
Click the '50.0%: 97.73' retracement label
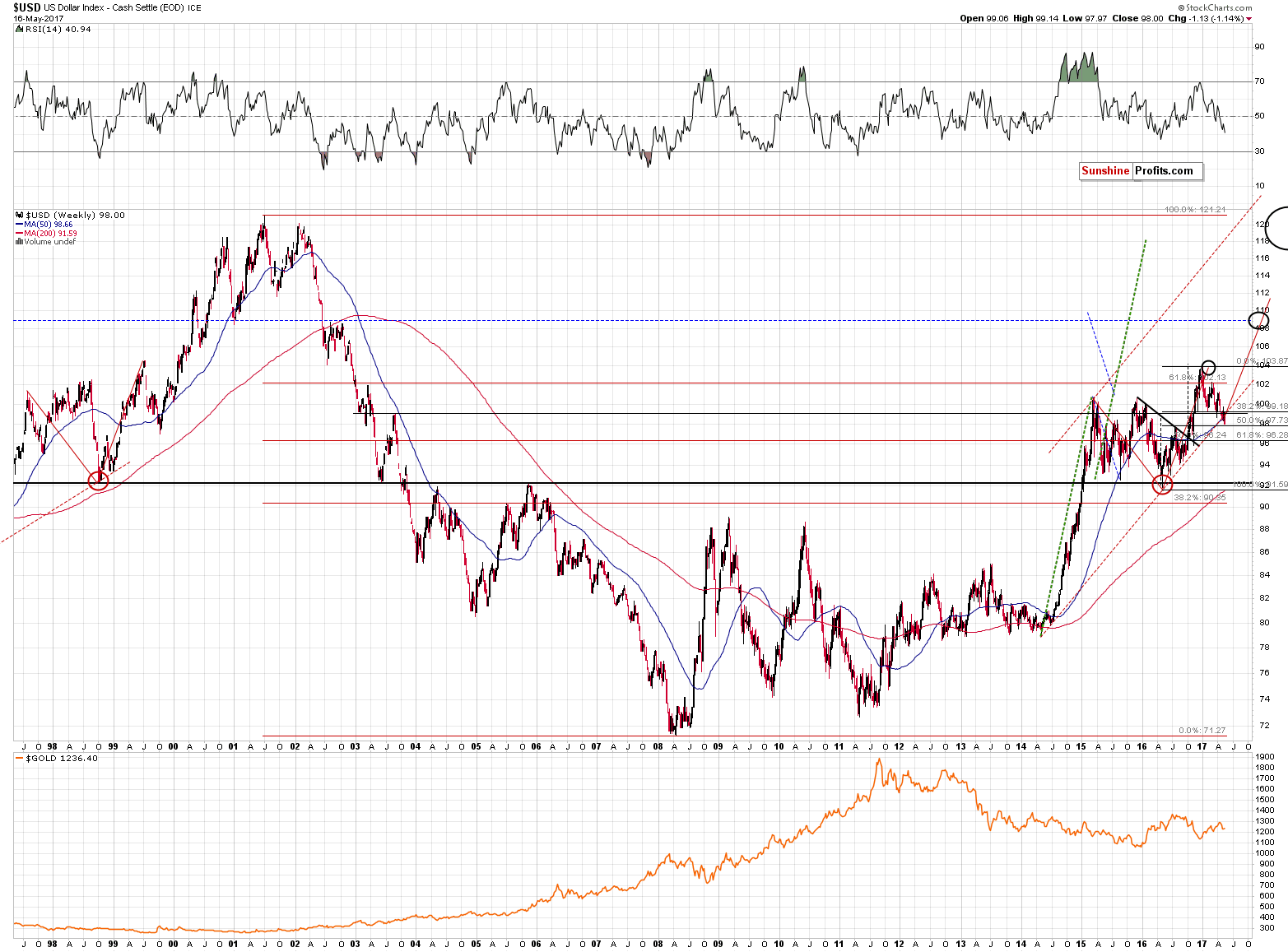(1262, 420)
